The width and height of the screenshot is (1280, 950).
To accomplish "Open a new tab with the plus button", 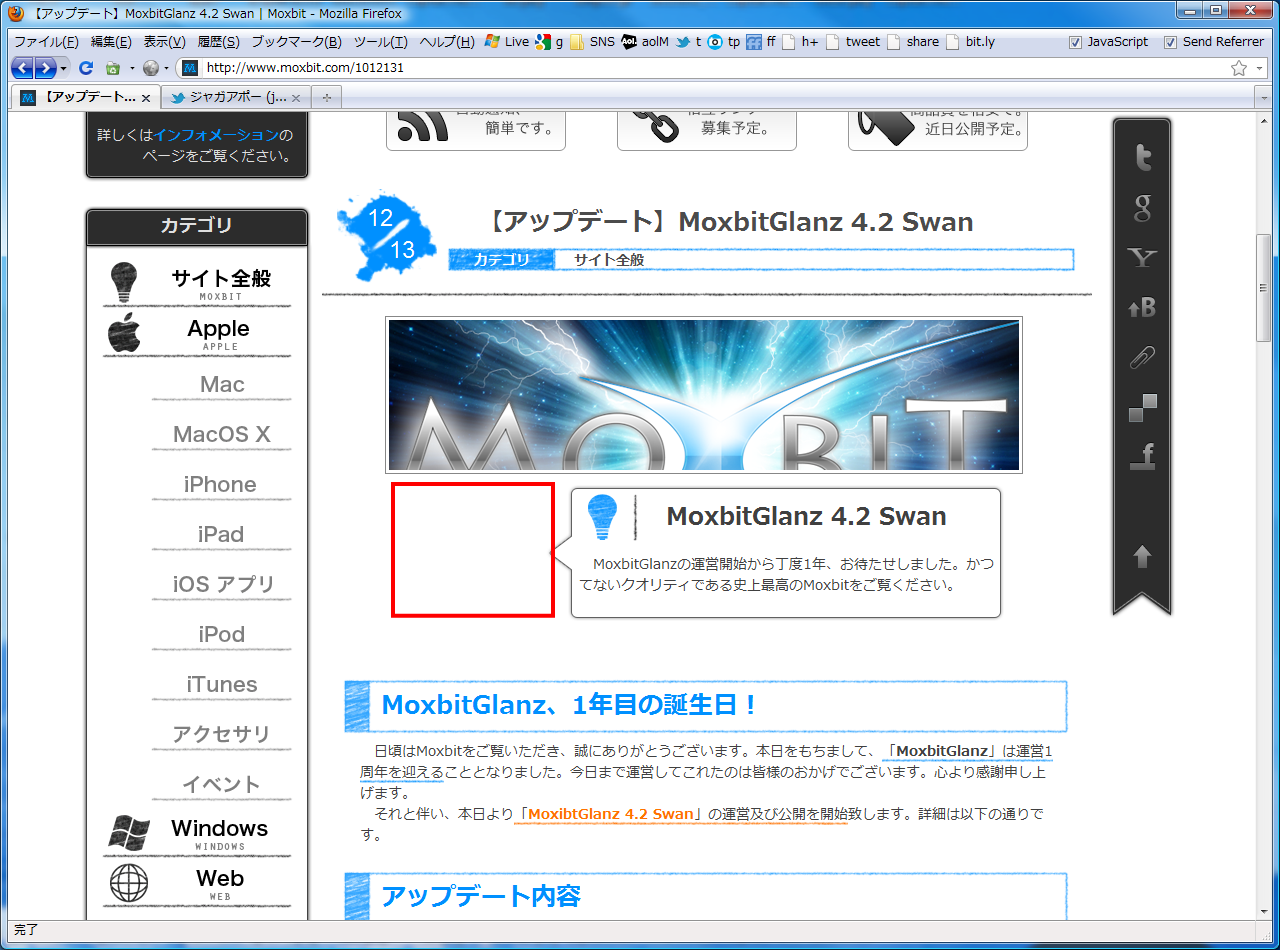I will click(327, 97).
